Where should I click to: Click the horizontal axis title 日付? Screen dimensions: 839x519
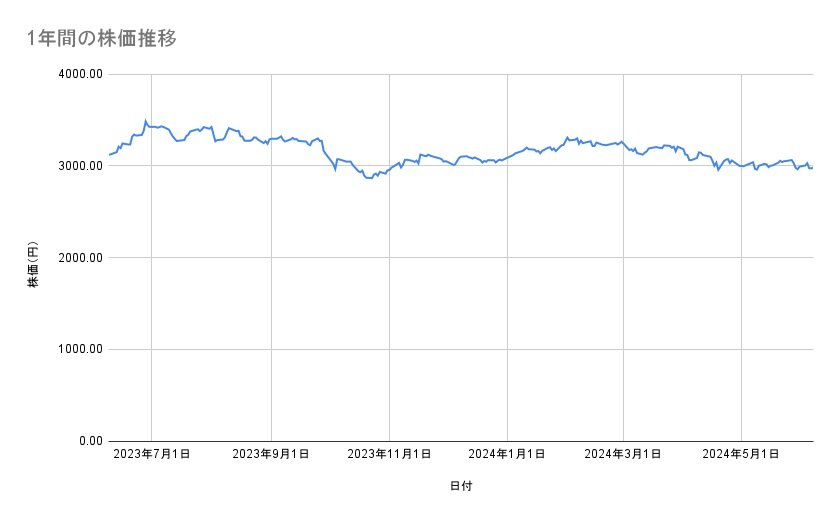pyautogui.click(x=461, y=487)
